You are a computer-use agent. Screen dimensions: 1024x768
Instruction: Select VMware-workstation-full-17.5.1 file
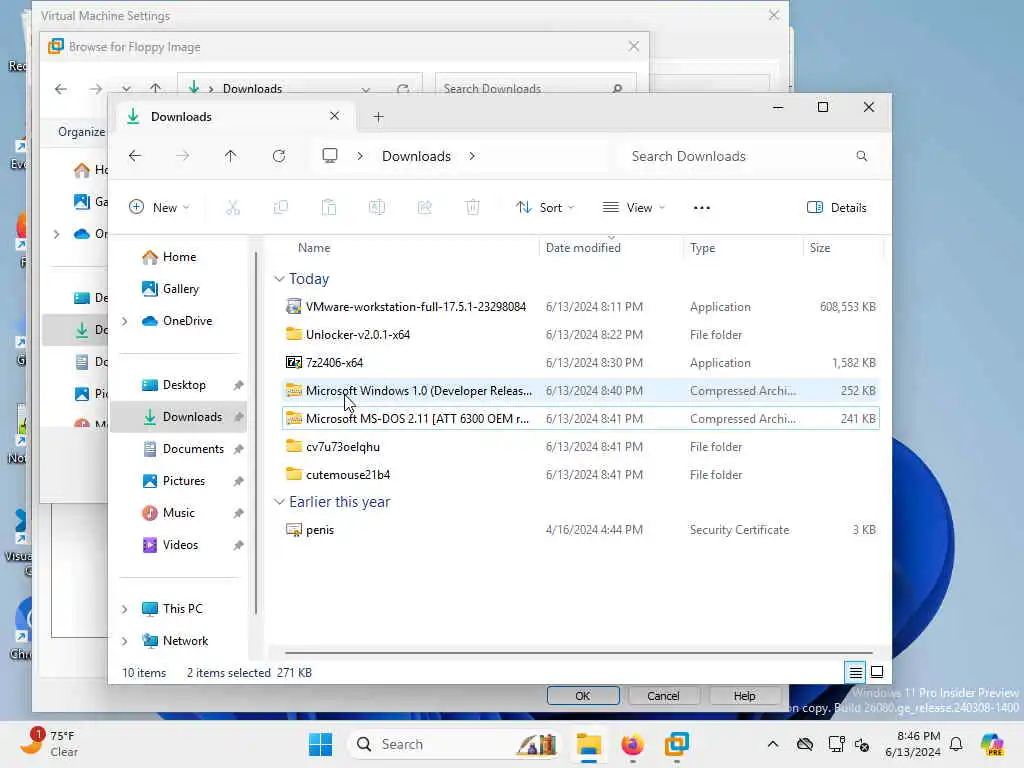point(581,307)
